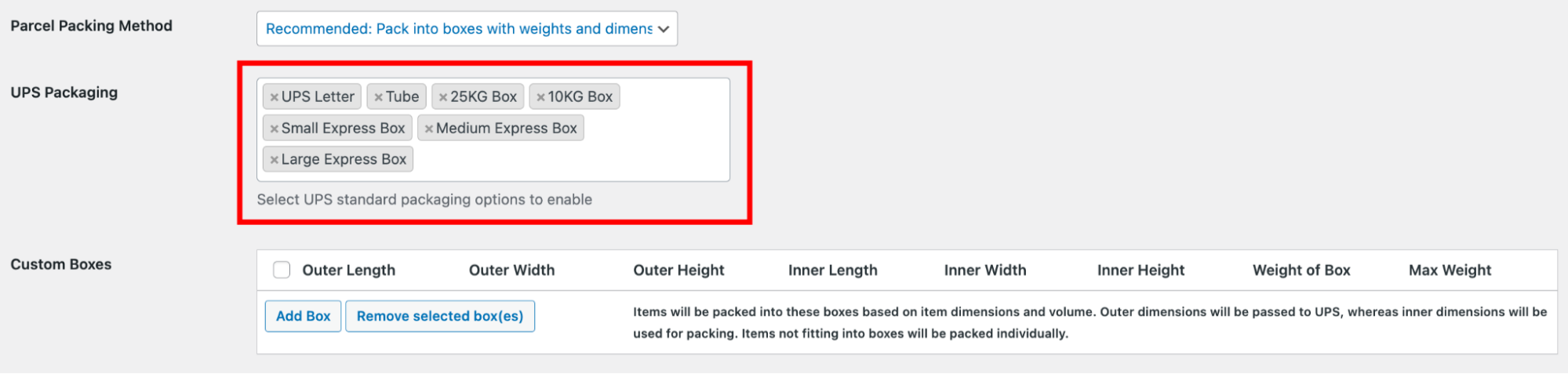Remove the 25KG Box tag
The width and height of the screenshot is (1568, 374).
click(443, 97)
